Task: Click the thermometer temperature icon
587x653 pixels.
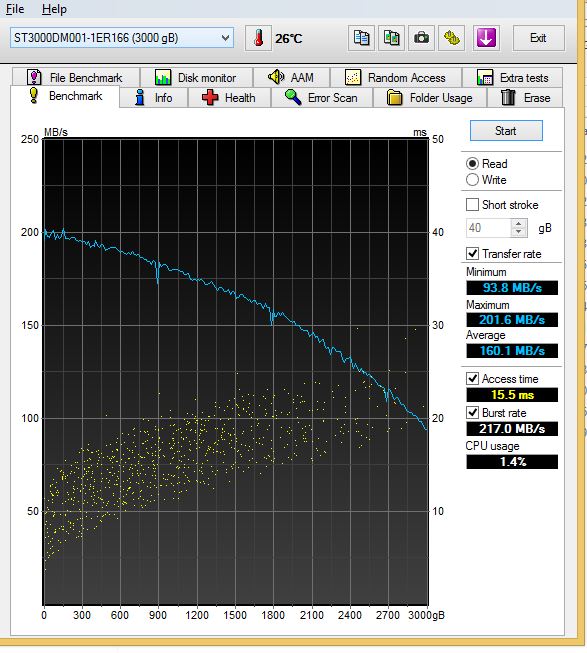Action: [258, 38]
